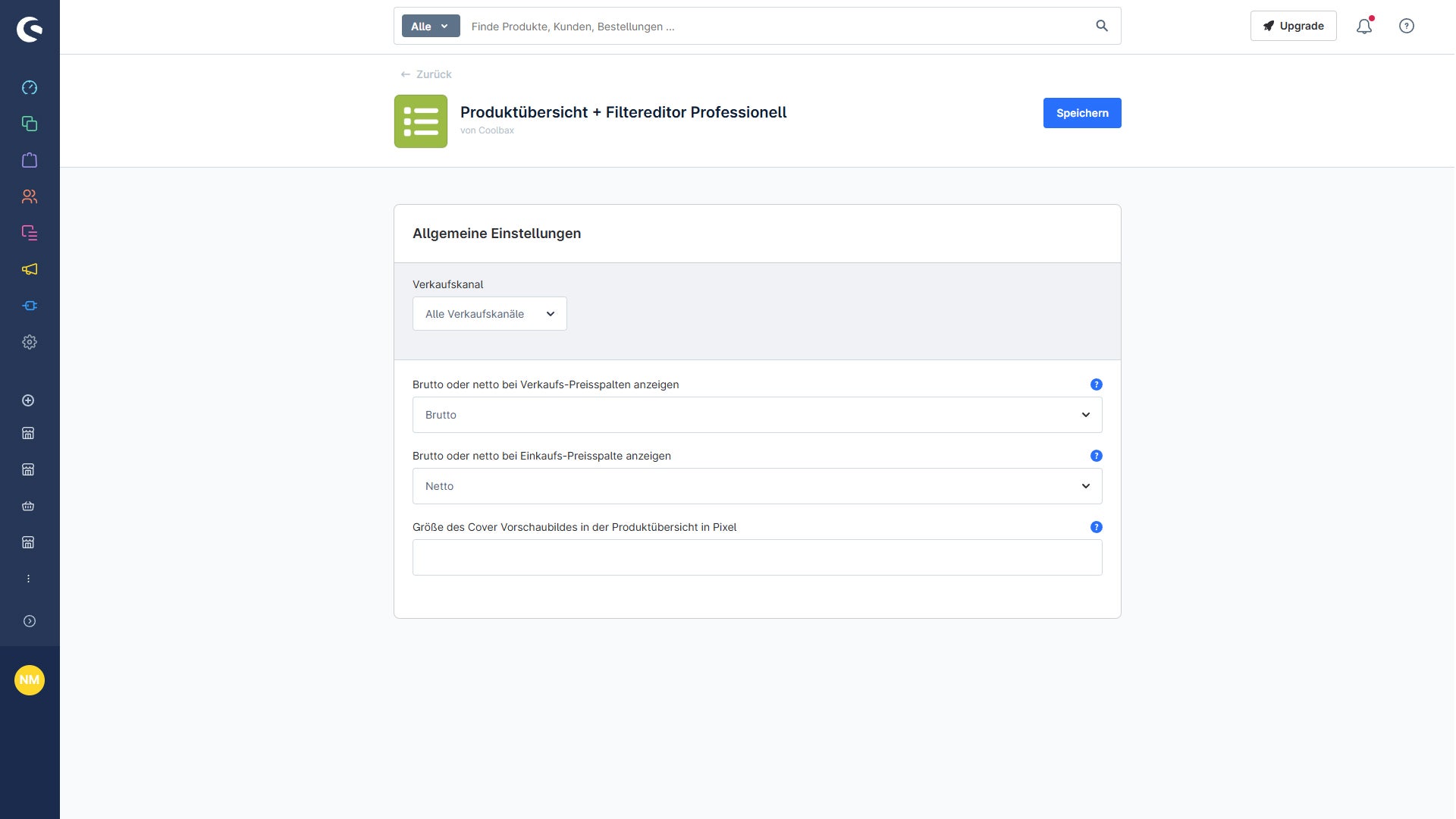Open the Settings gear icon
This screenshot has height=819, width=1456.
click(x=30, y=342)
